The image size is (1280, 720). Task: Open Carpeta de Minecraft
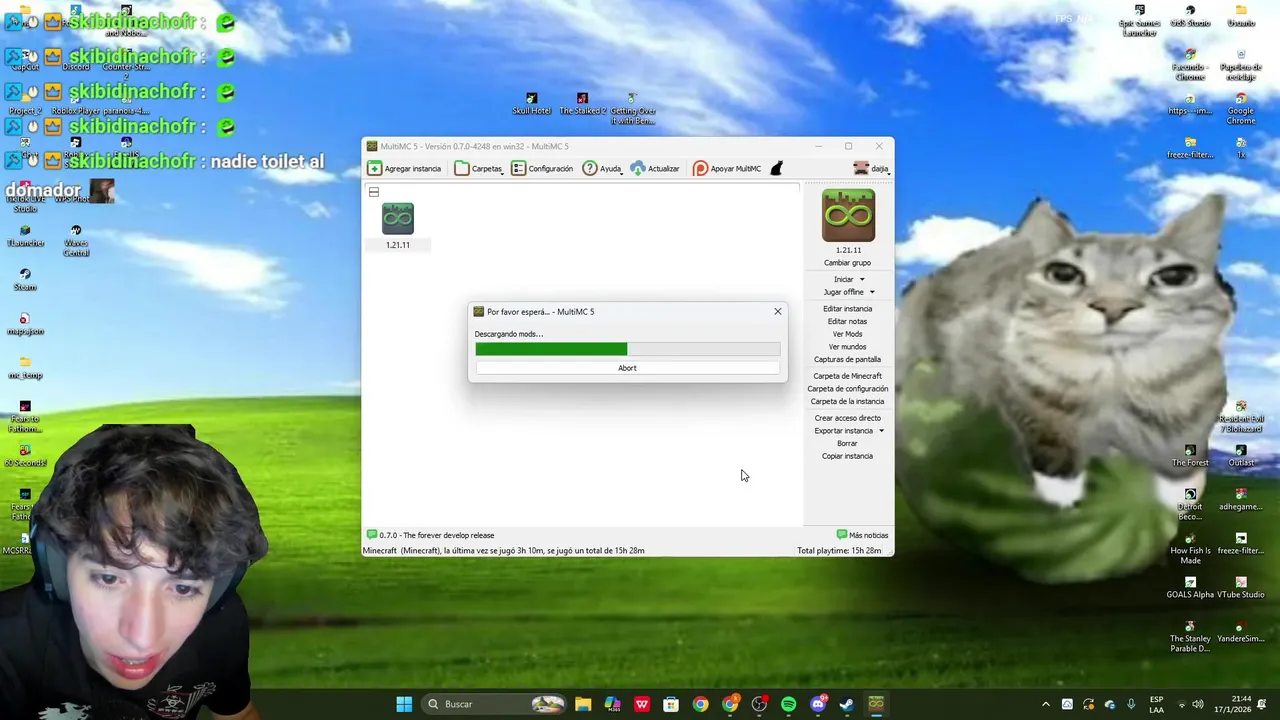click(847, 376)
